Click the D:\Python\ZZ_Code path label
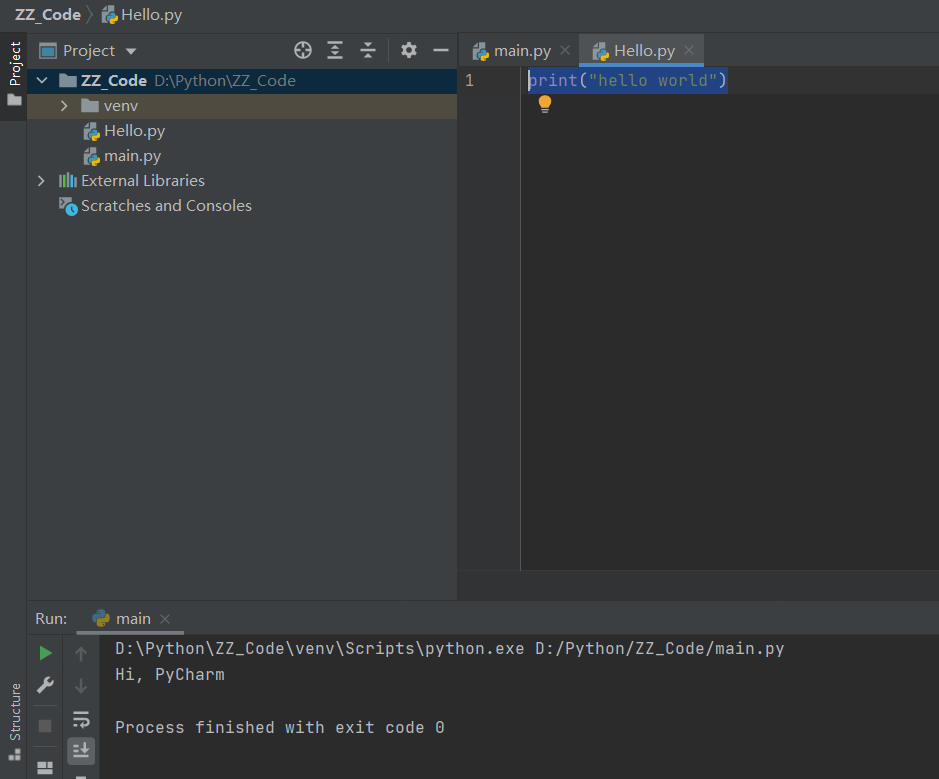 pos(225,81)
